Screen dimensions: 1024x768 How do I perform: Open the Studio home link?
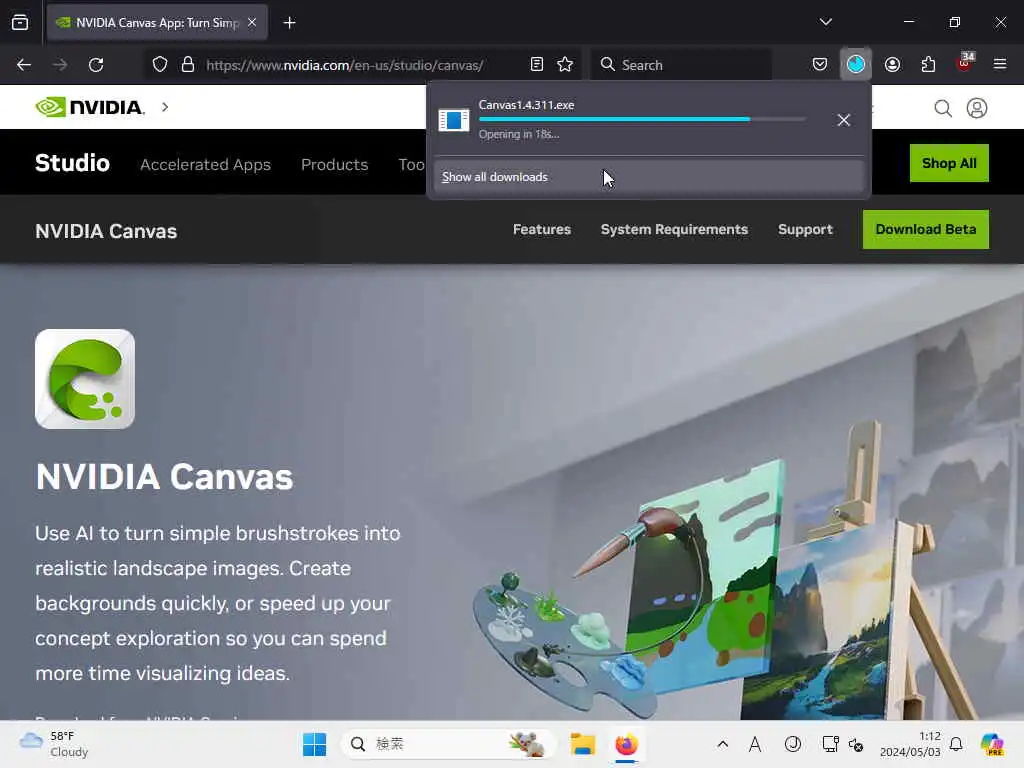click(72, 163)
